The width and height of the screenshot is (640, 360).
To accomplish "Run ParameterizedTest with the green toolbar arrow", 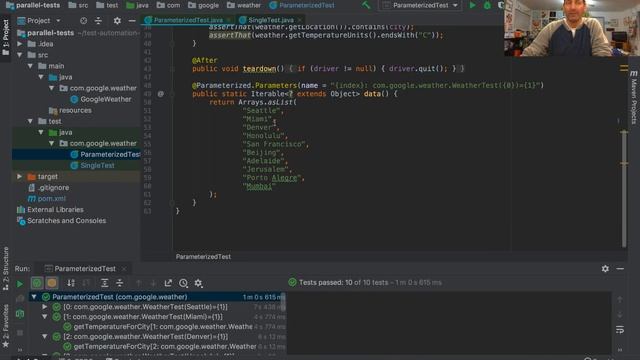I will coord(472,5).
